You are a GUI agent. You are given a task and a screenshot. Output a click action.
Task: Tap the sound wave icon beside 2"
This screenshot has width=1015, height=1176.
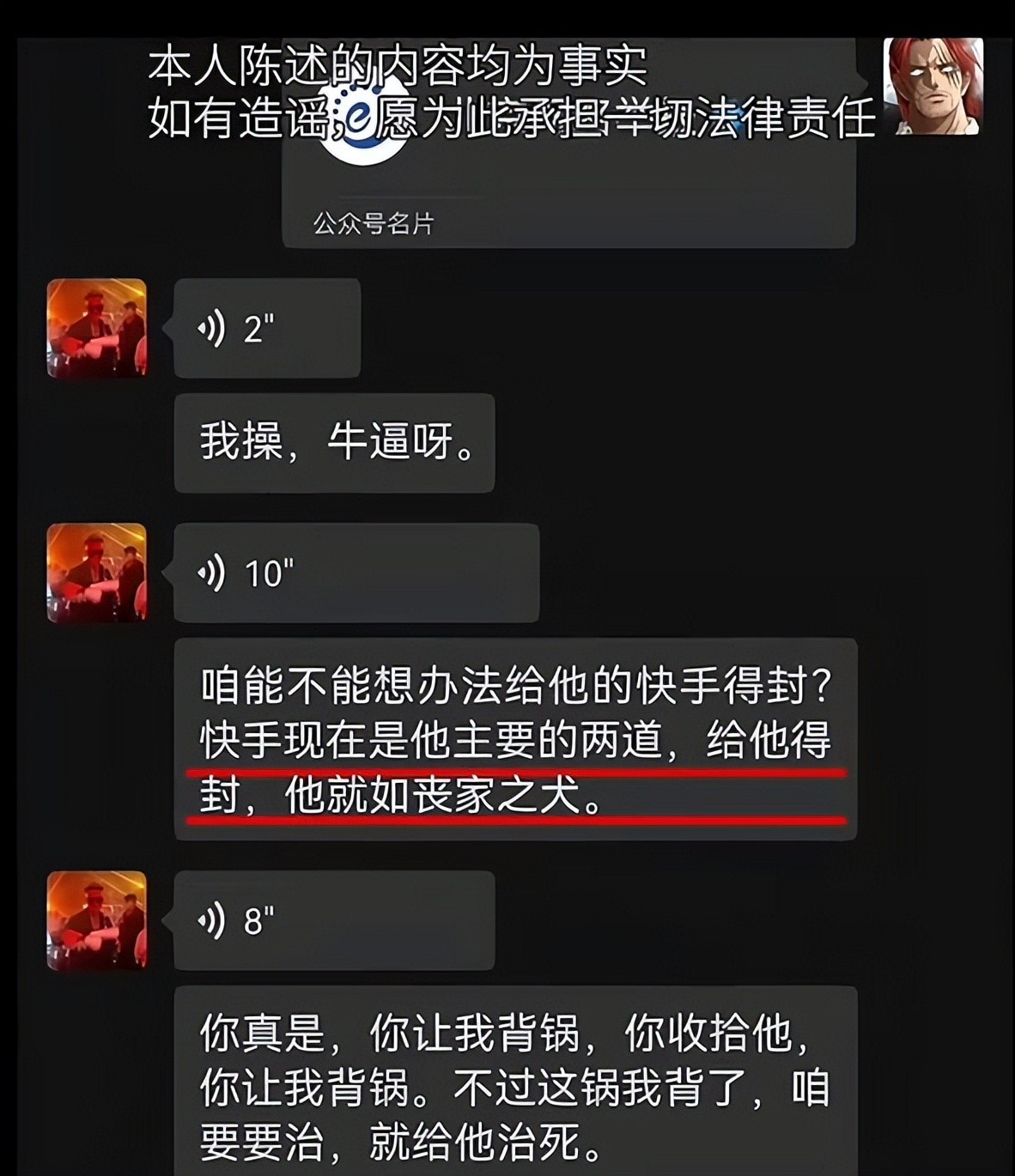click(212, 328)
